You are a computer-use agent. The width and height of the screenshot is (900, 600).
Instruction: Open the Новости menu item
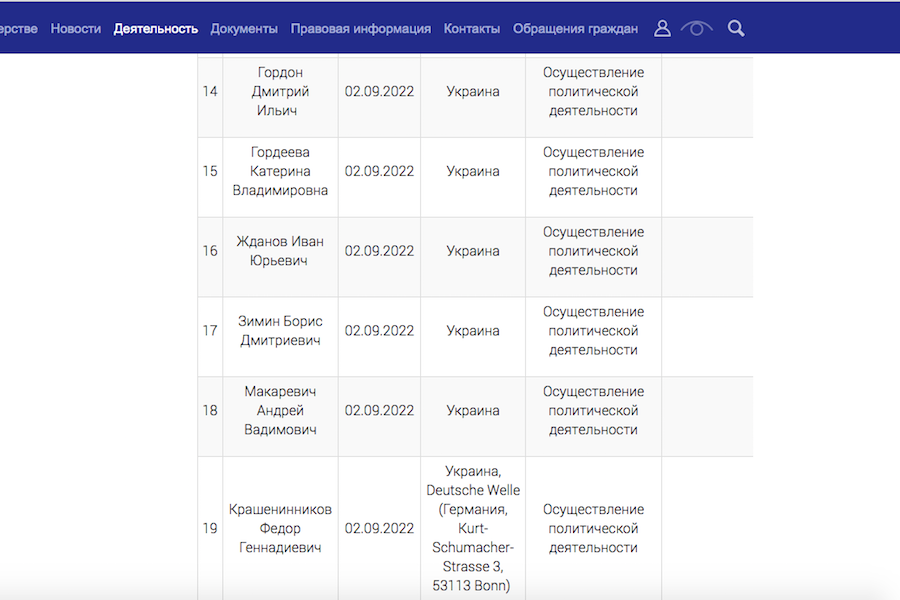point(76,29)
